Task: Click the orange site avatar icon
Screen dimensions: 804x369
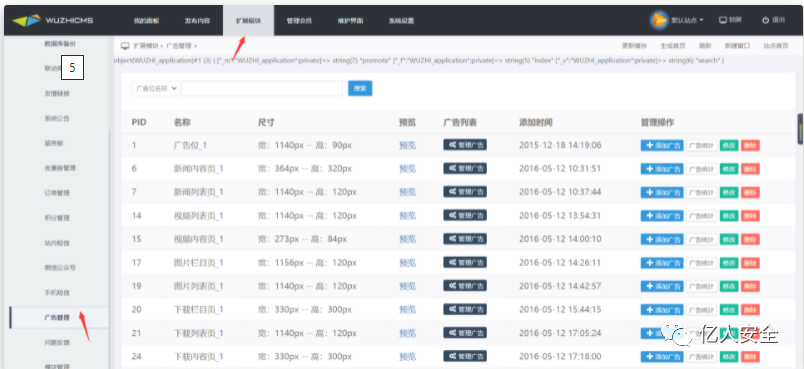Action: click(659, 20)
